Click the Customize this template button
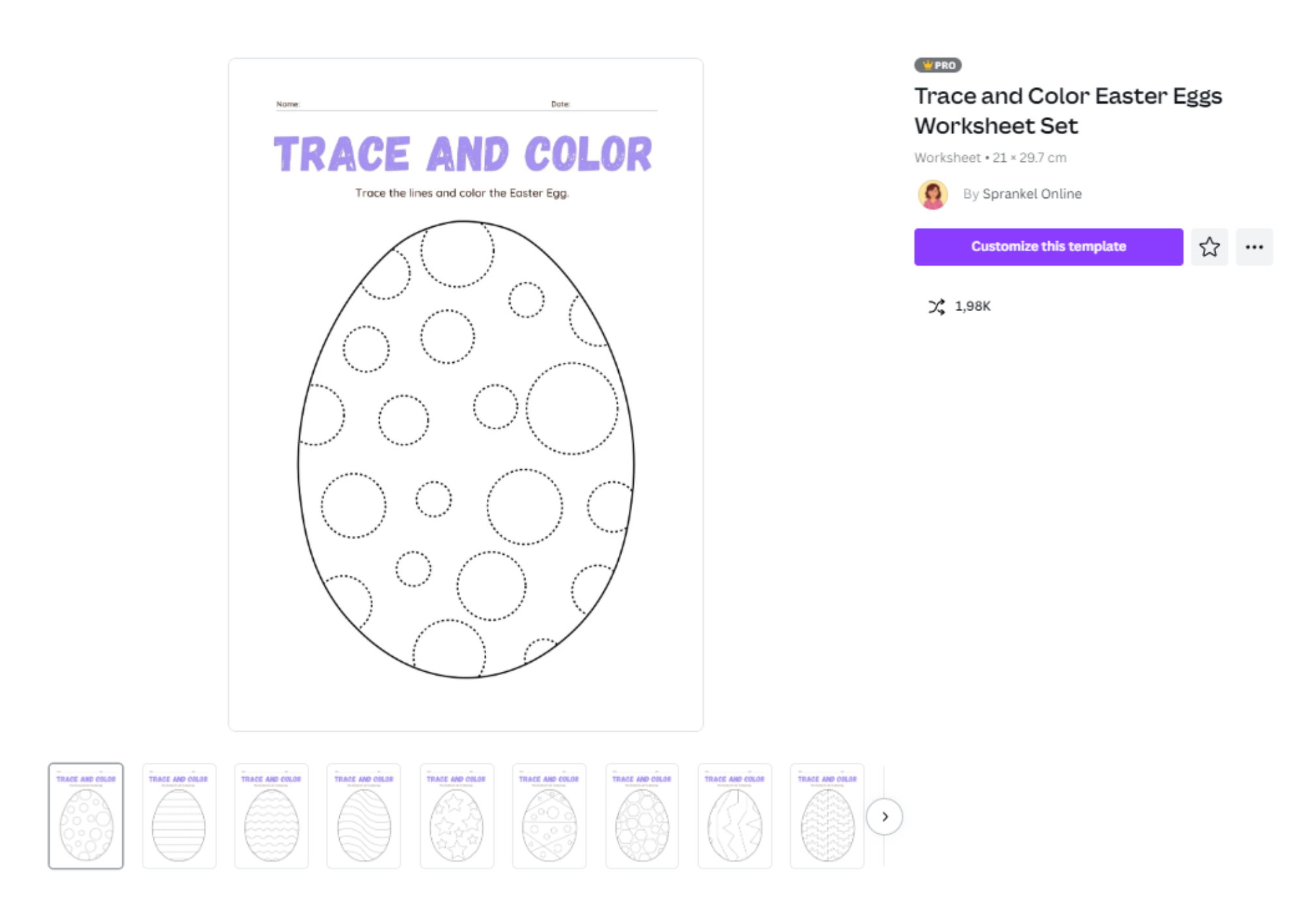The height and width of the screenshot is (924, 1307). coord(1048,247)
